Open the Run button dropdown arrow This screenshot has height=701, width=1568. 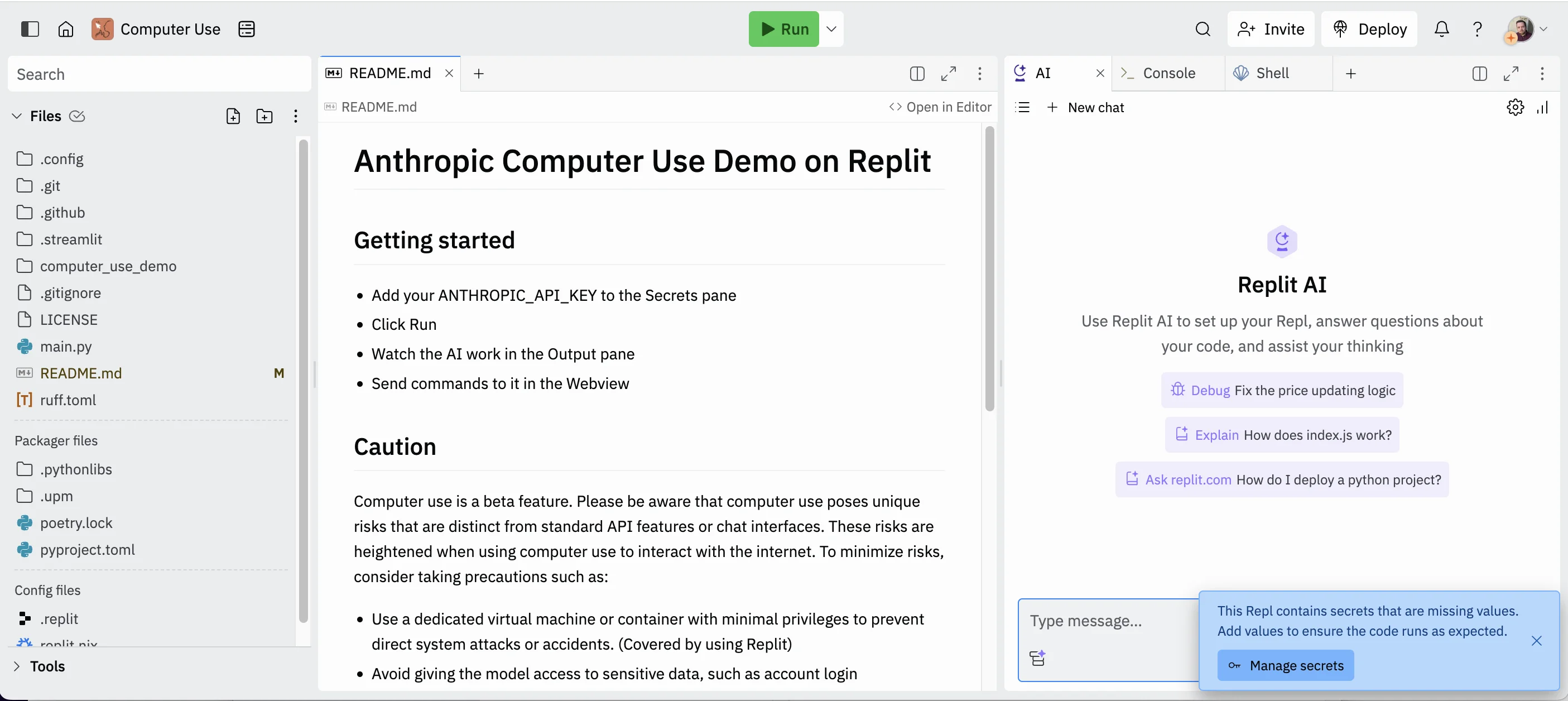(x=831, y=28)
